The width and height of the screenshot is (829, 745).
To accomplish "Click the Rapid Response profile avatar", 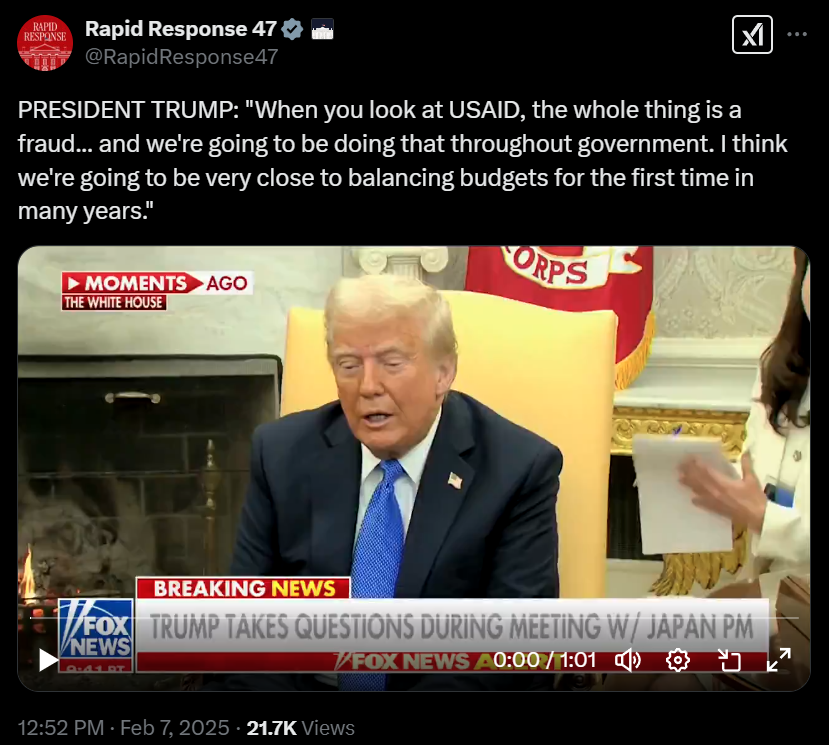I will (x=45, y=43).
